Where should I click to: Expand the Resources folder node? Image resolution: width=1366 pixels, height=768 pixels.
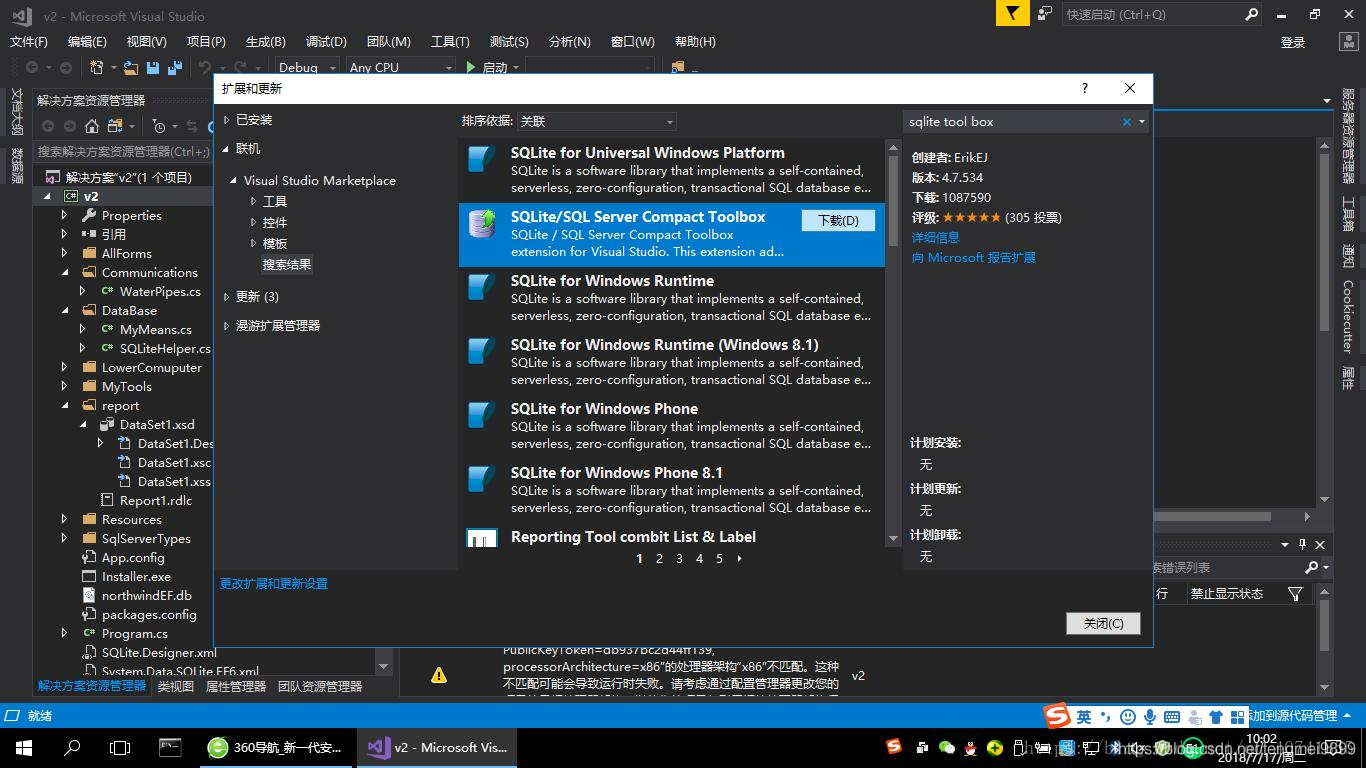(65, 520)
